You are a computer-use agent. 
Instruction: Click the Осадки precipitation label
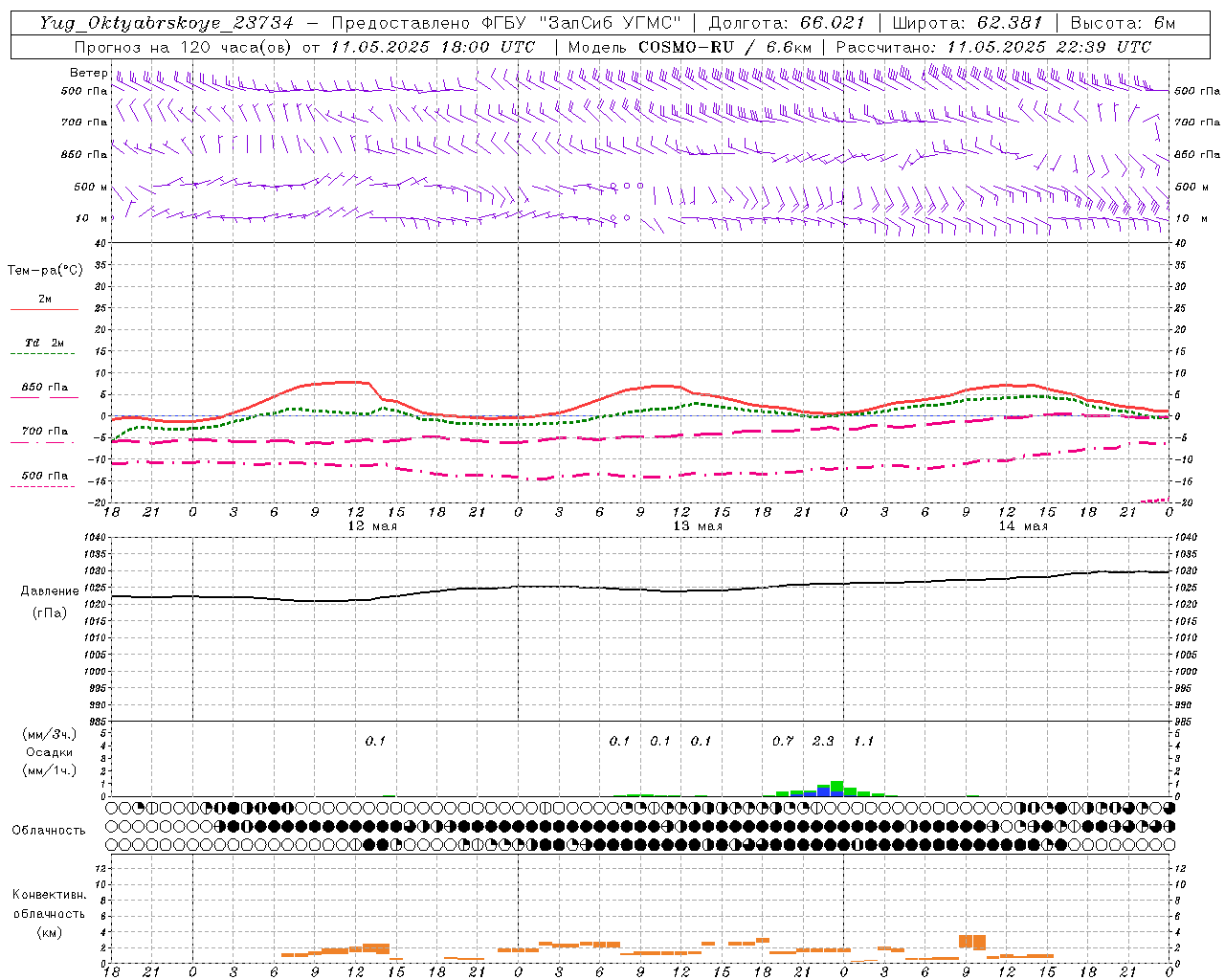click(49, 752)
